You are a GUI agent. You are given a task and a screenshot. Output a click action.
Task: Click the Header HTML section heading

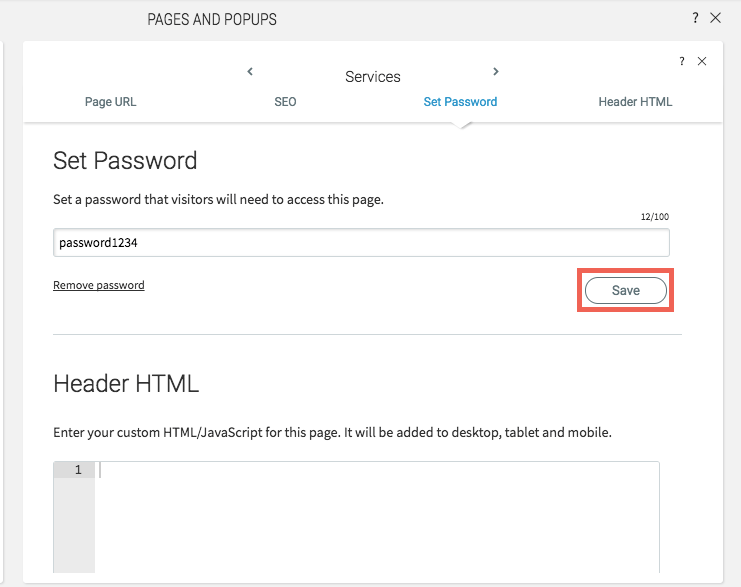[x=126, y=383]
